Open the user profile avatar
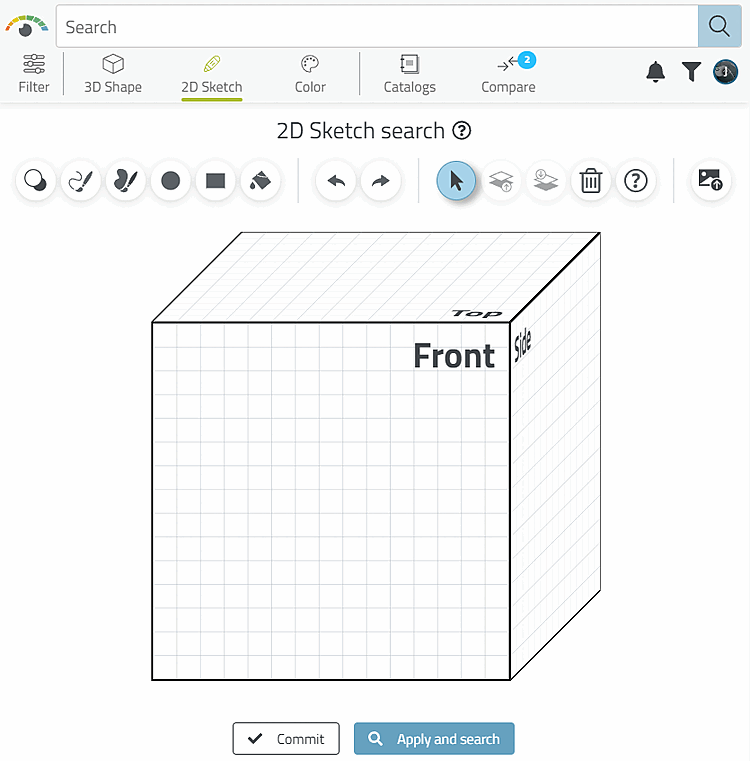The width and height of the screenshot is (750, 761). click(725, 72)
